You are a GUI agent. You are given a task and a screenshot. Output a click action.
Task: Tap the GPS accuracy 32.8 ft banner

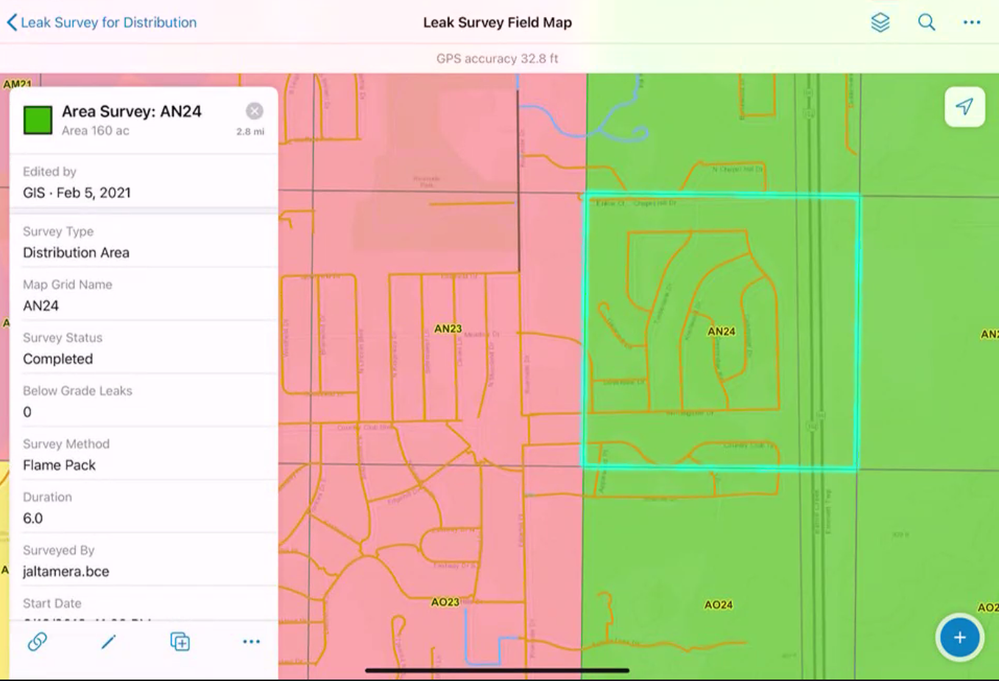pyautogui.click(x=498, y=59)
